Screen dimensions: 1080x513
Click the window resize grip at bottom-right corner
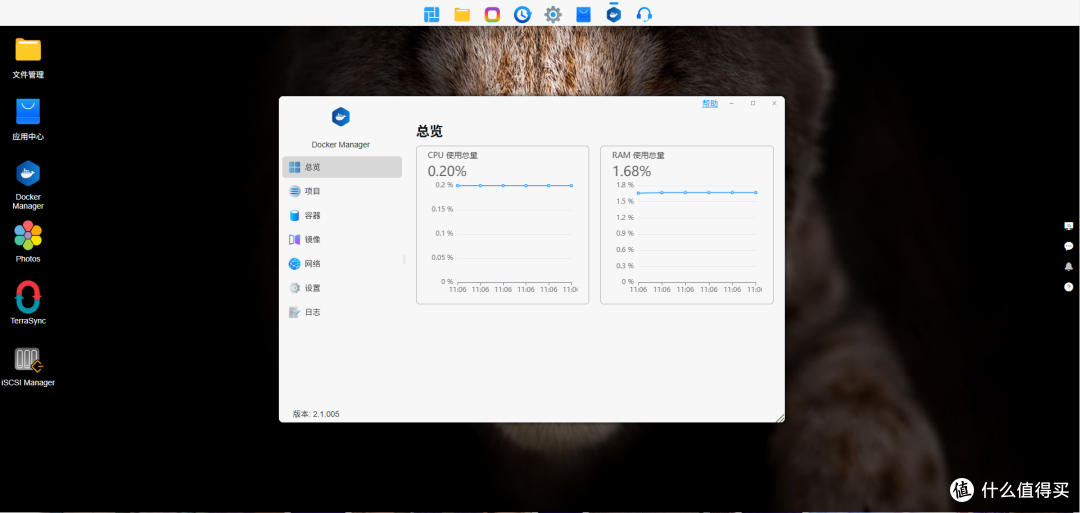pos(780,418)
